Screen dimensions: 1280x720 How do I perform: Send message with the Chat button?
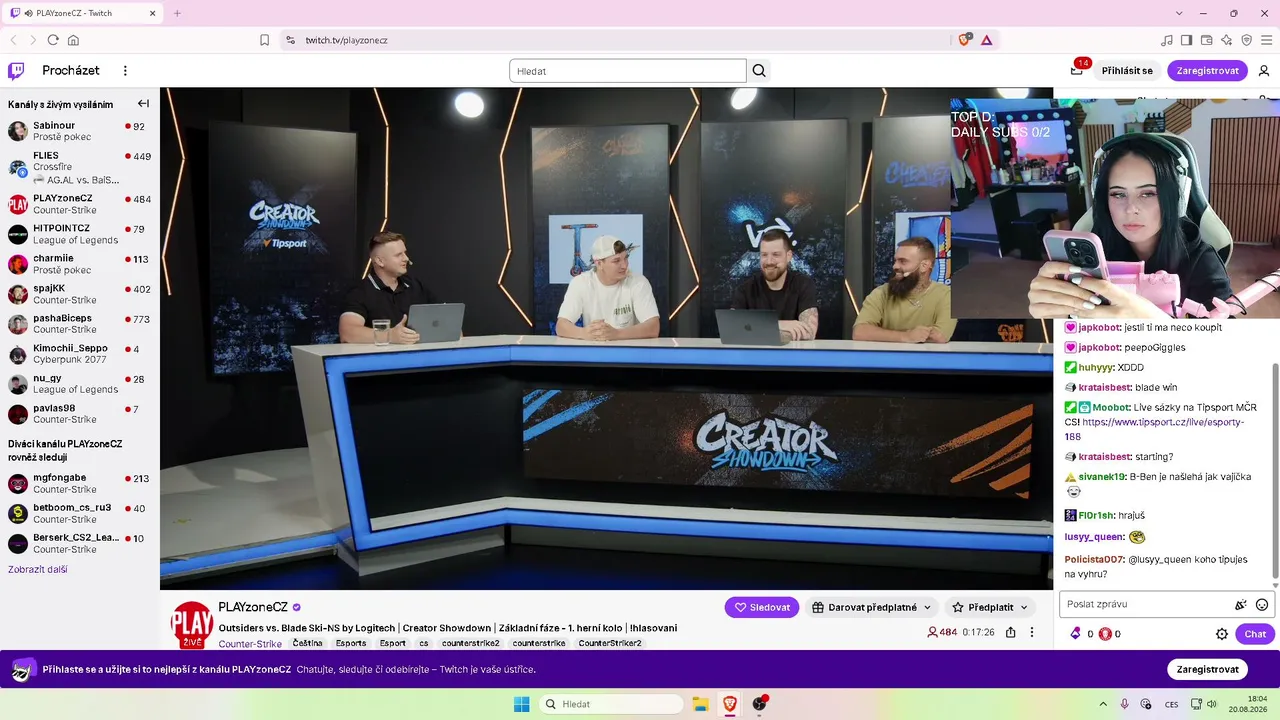point(1255,634)
